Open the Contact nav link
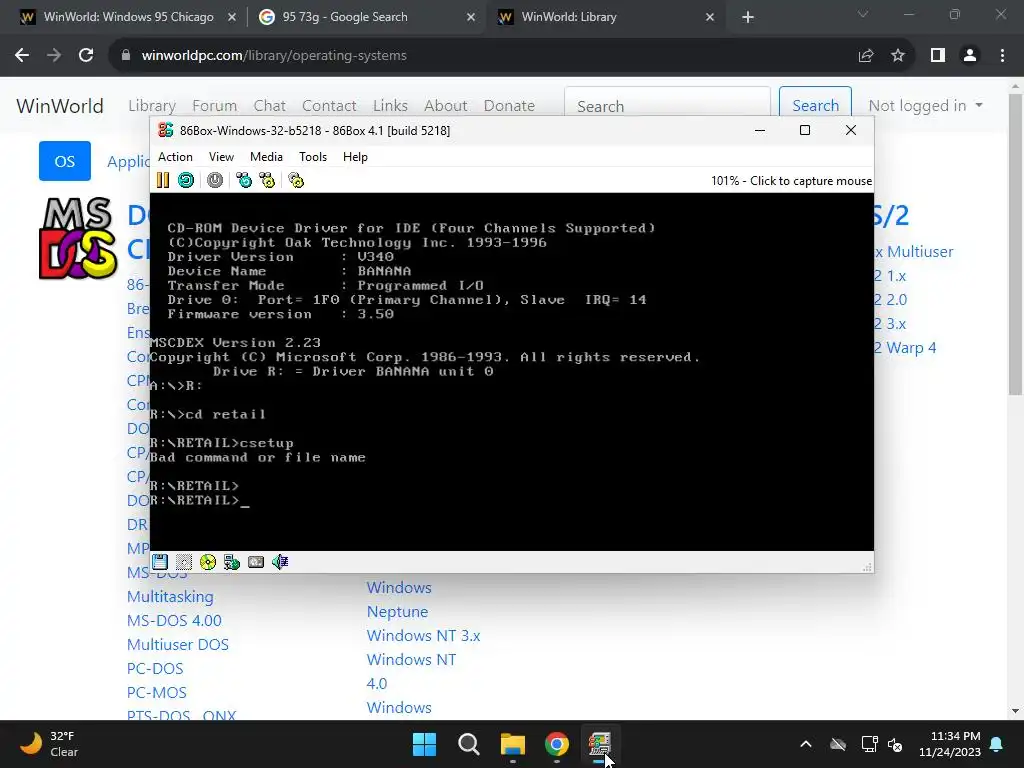This screenshot has height=768, width=1024. click(329, 106)
